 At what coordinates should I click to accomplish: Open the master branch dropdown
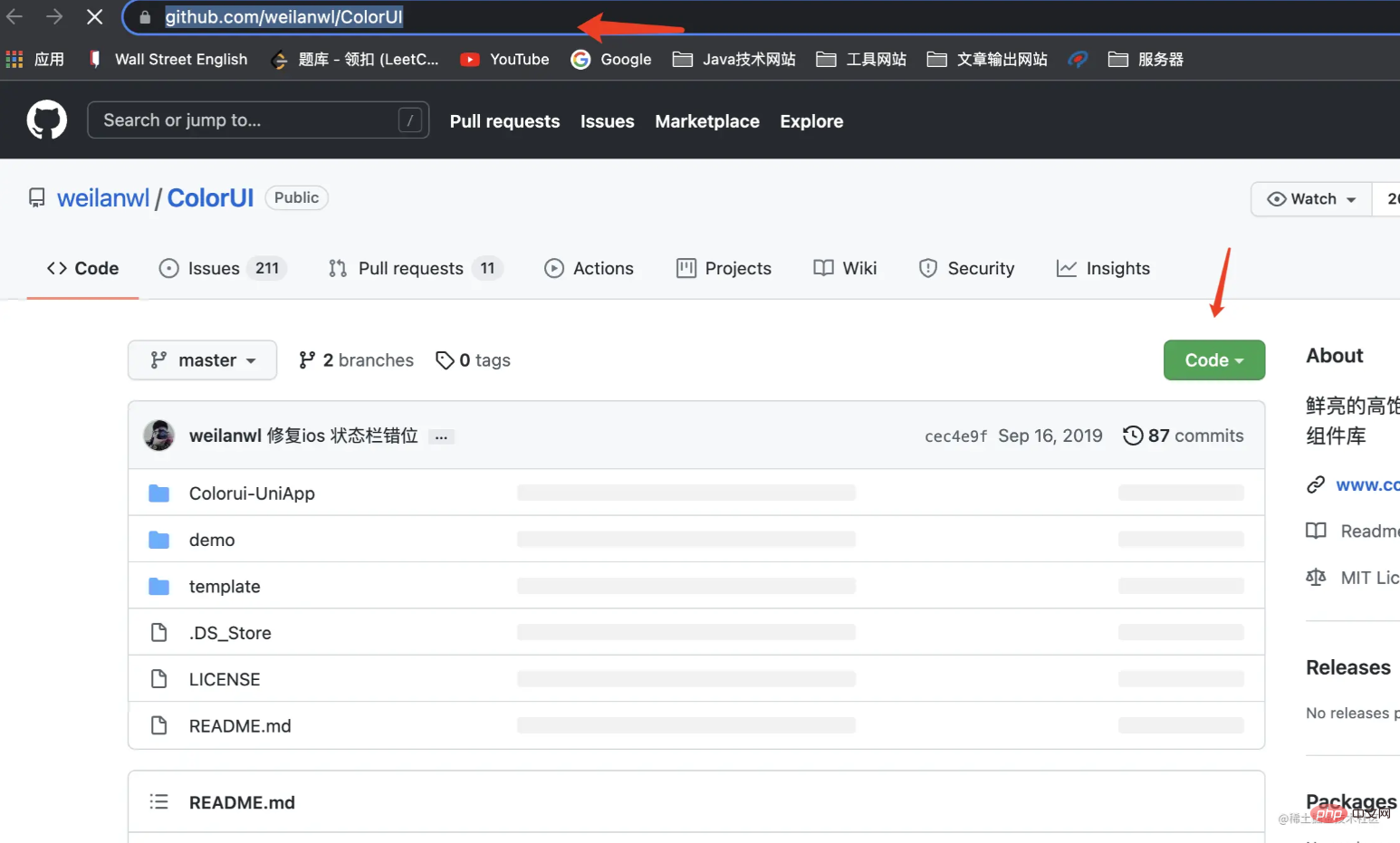(x=202, y=360)
